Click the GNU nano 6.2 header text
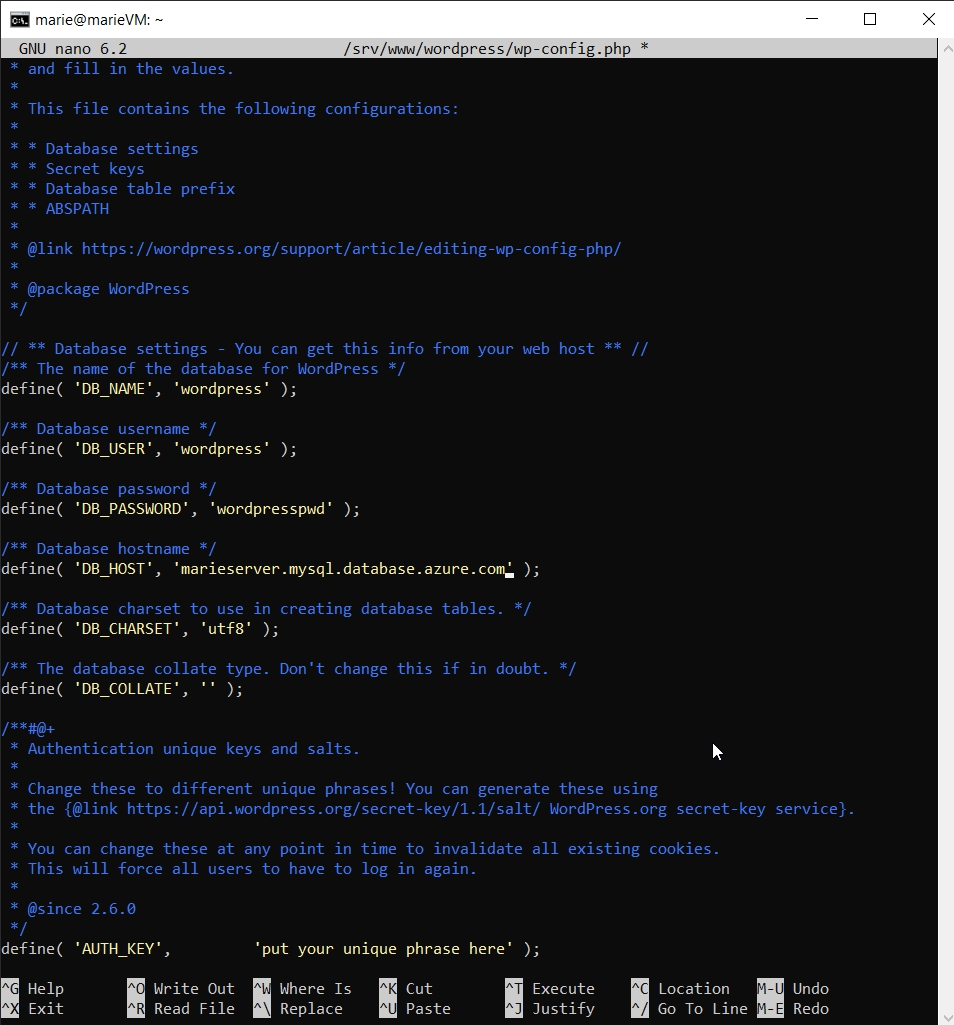 pyautogui.click(x=73, y=49)
